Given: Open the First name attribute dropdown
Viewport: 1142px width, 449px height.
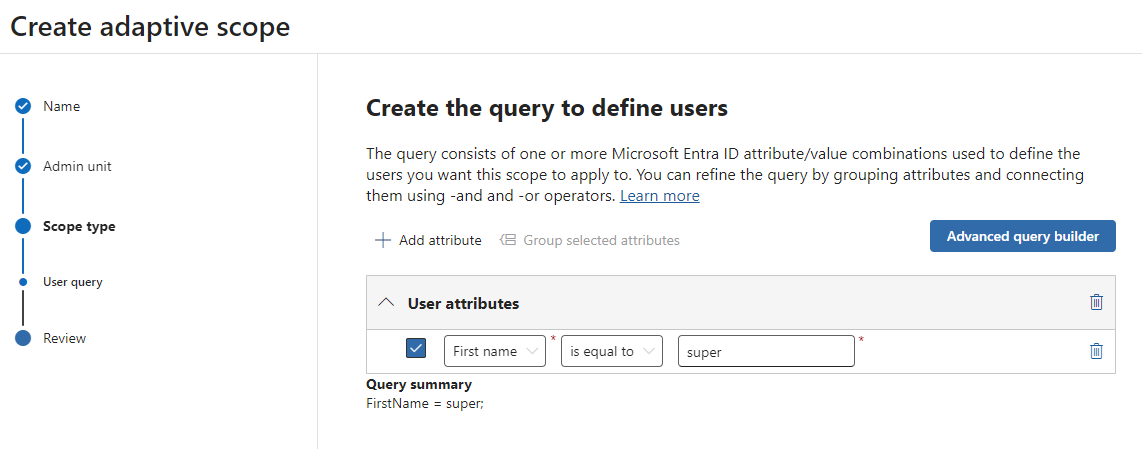Looking at the screenshot, I should coord(494,351).
